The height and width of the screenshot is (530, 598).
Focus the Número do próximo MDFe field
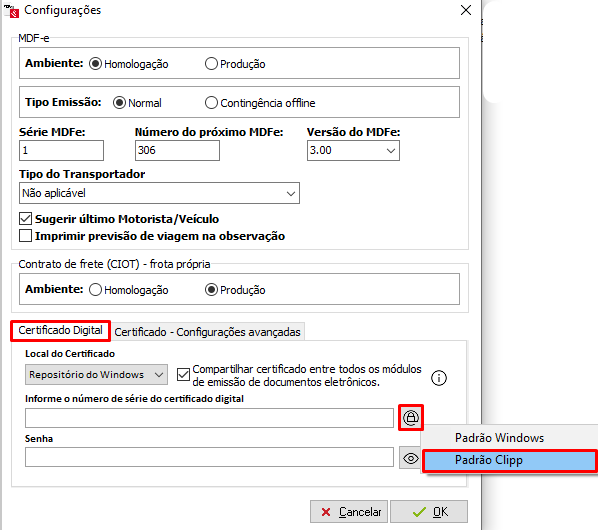pyautogui.click(x=177, y=150)
